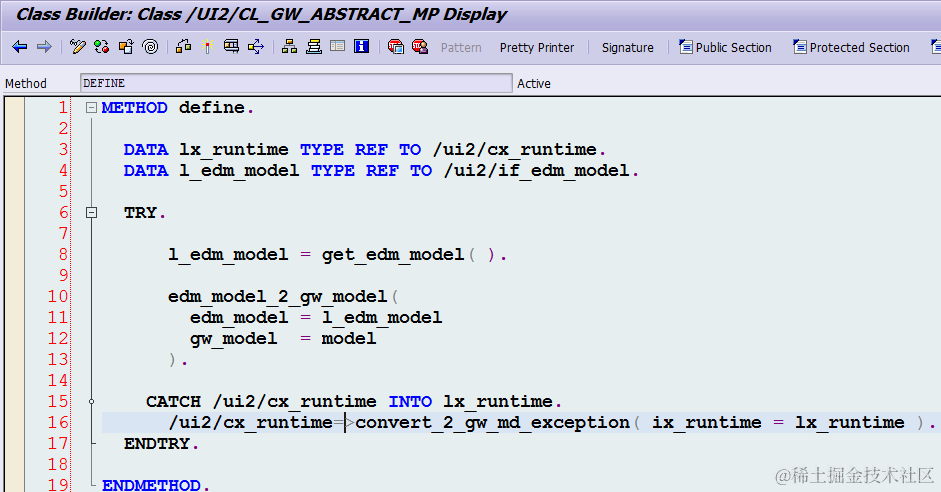Toggle Display/Change mode with the pencil icon
941x492 pixels.
[x=77, y=47]
